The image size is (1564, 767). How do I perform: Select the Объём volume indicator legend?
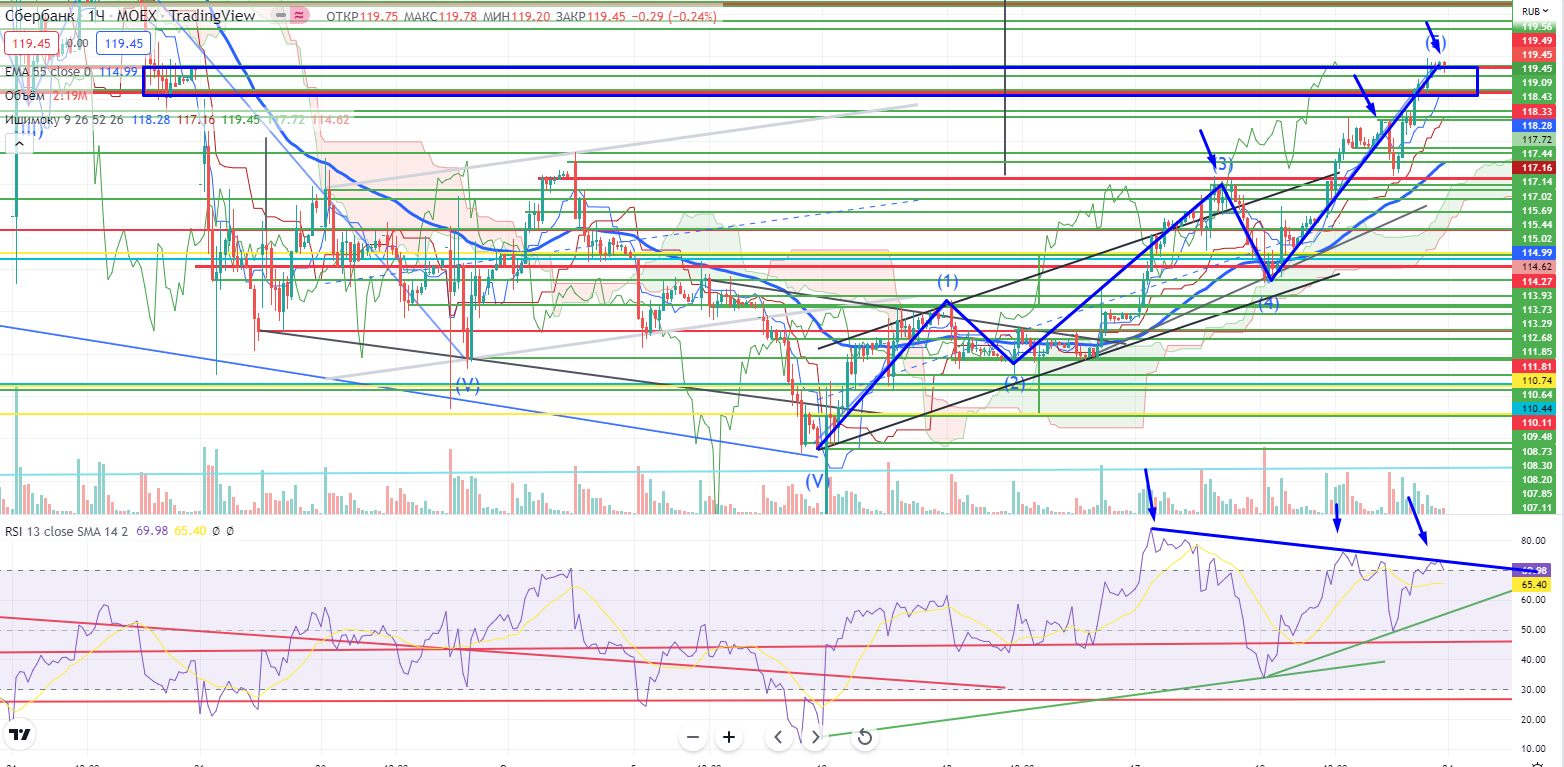(x=25, y=95)
